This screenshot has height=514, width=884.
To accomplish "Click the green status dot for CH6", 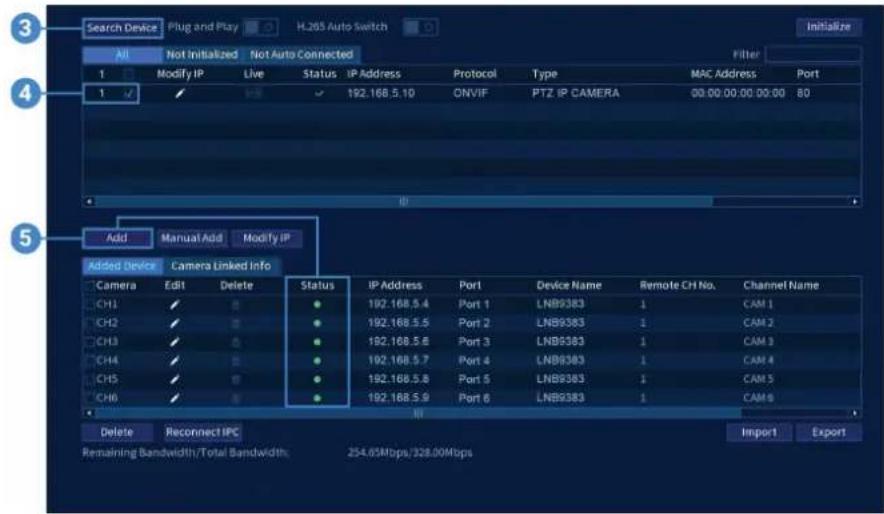I will click(x=317, y=397).
